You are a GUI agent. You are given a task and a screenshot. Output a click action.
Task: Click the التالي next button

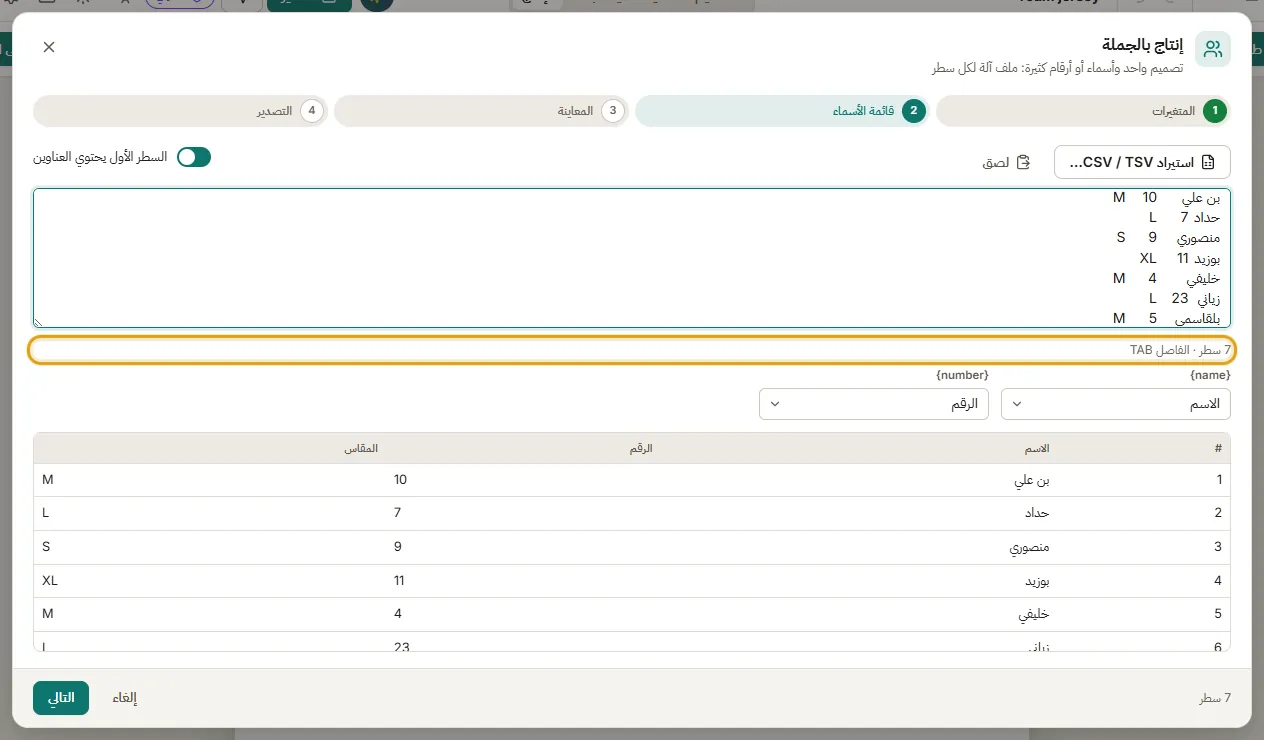pos(61,698)
